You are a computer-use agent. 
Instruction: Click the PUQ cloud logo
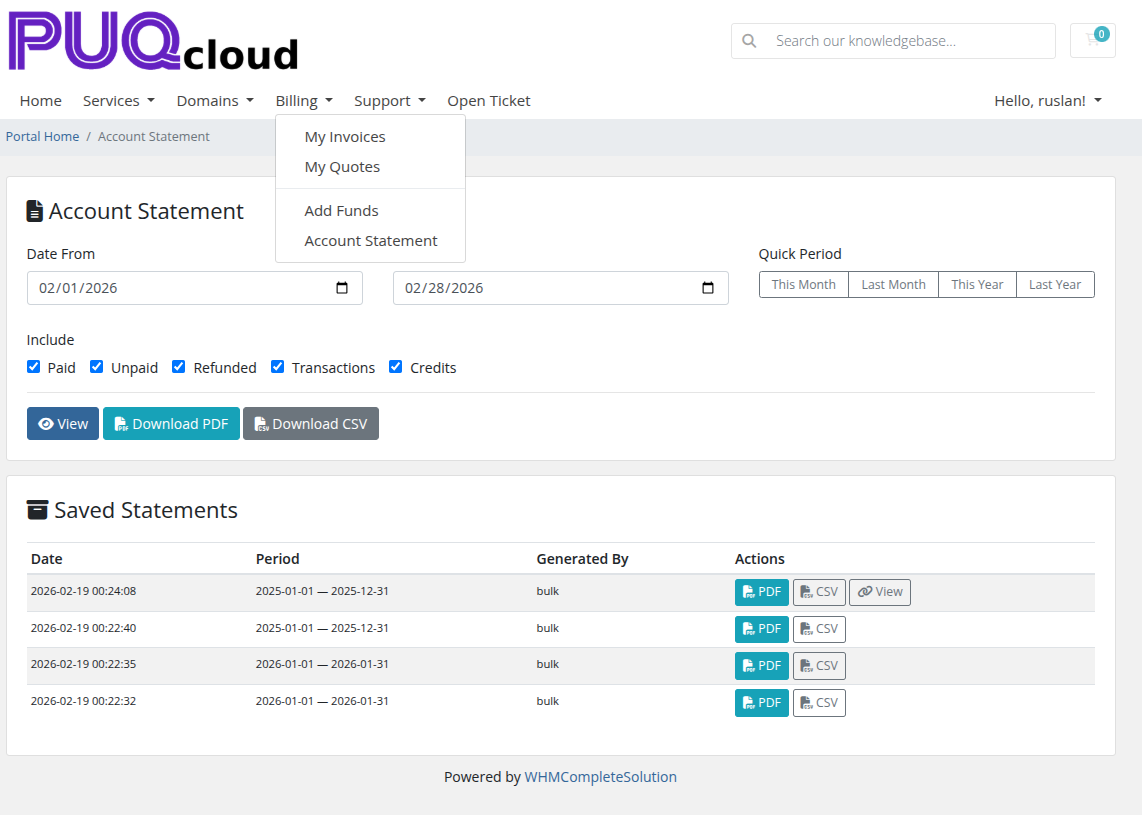[x=154, y=42]
